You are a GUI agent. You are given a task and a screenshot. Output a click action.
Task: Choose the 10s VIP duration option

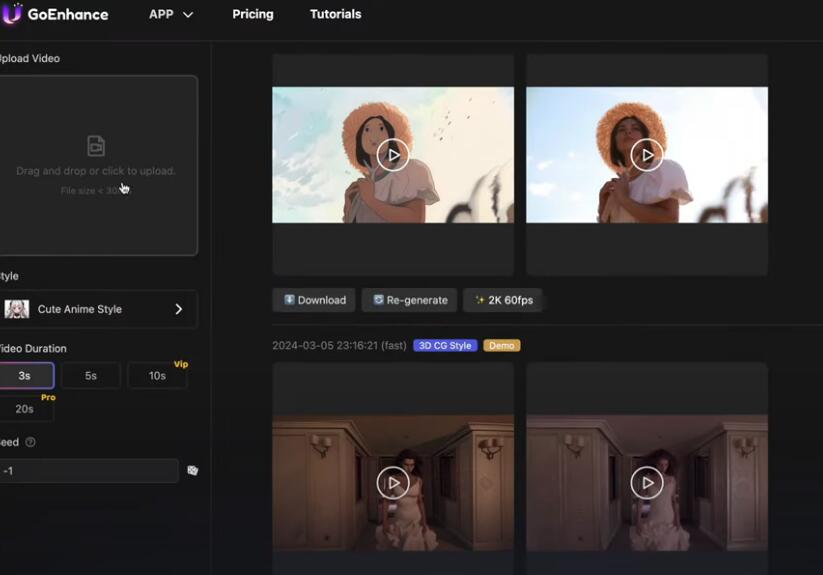(x=157, y=376)
